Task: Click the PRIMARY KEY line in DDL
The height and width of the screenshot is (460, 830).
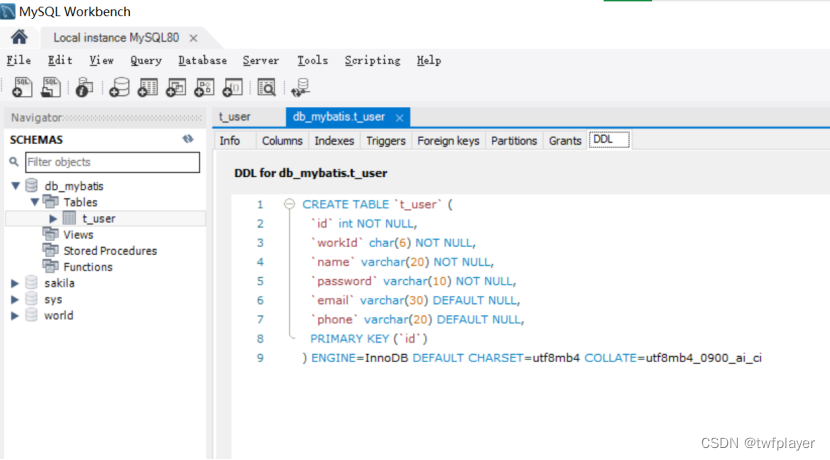Action: pyautogui.click(x=369, y=339)
